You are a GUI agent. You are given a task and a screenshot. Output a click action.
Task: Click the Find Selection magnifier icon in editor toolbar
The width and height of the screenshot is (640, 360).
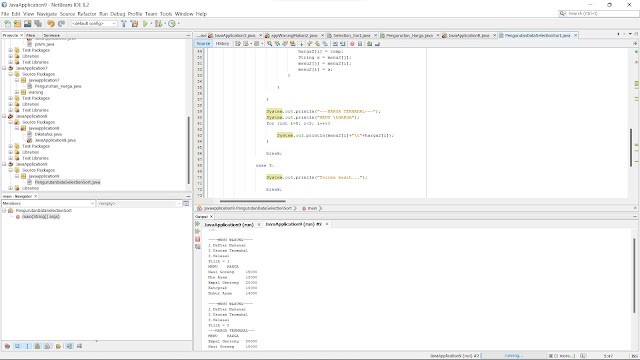pyautogui.click(x=269, y=43)
